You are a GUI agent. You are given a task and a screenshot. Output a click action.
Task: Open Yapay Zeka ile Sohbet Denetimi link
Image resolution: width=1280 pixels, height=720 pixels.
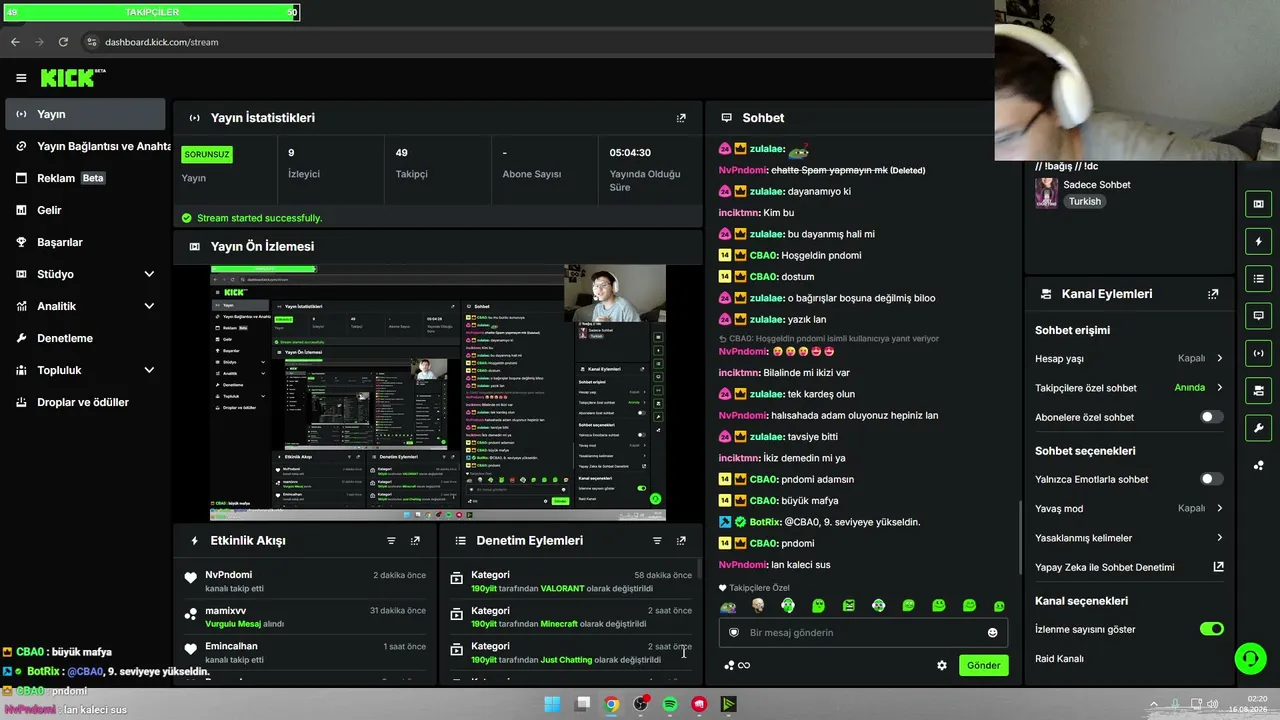pyautogui.click(x=1129, y=567)
